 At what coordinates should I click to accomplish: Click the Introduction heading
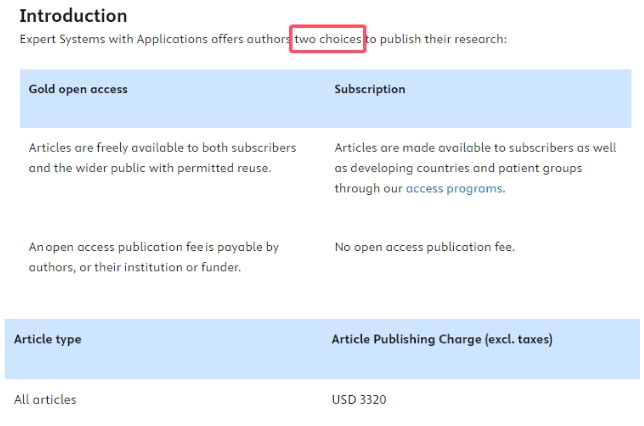73,16
